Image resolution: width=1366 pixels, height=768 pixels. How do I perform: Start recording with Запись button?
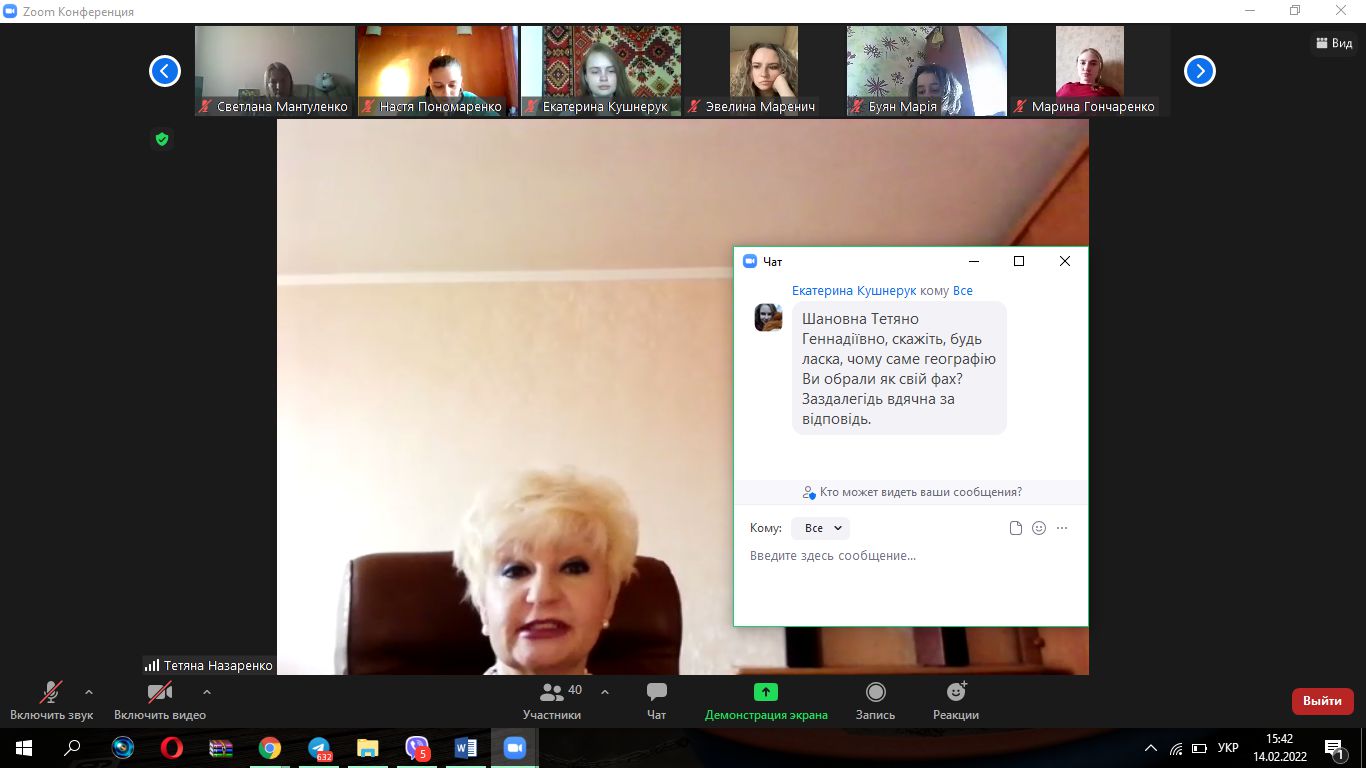(875, 700)
